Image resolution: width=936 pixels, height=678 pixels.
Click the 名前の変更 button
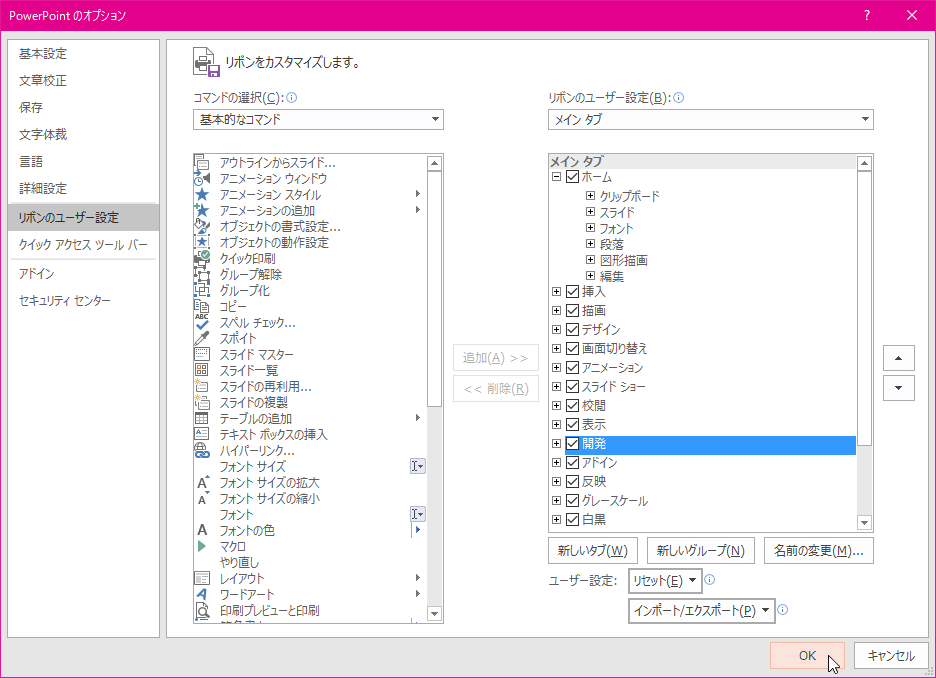coord(818,550)
